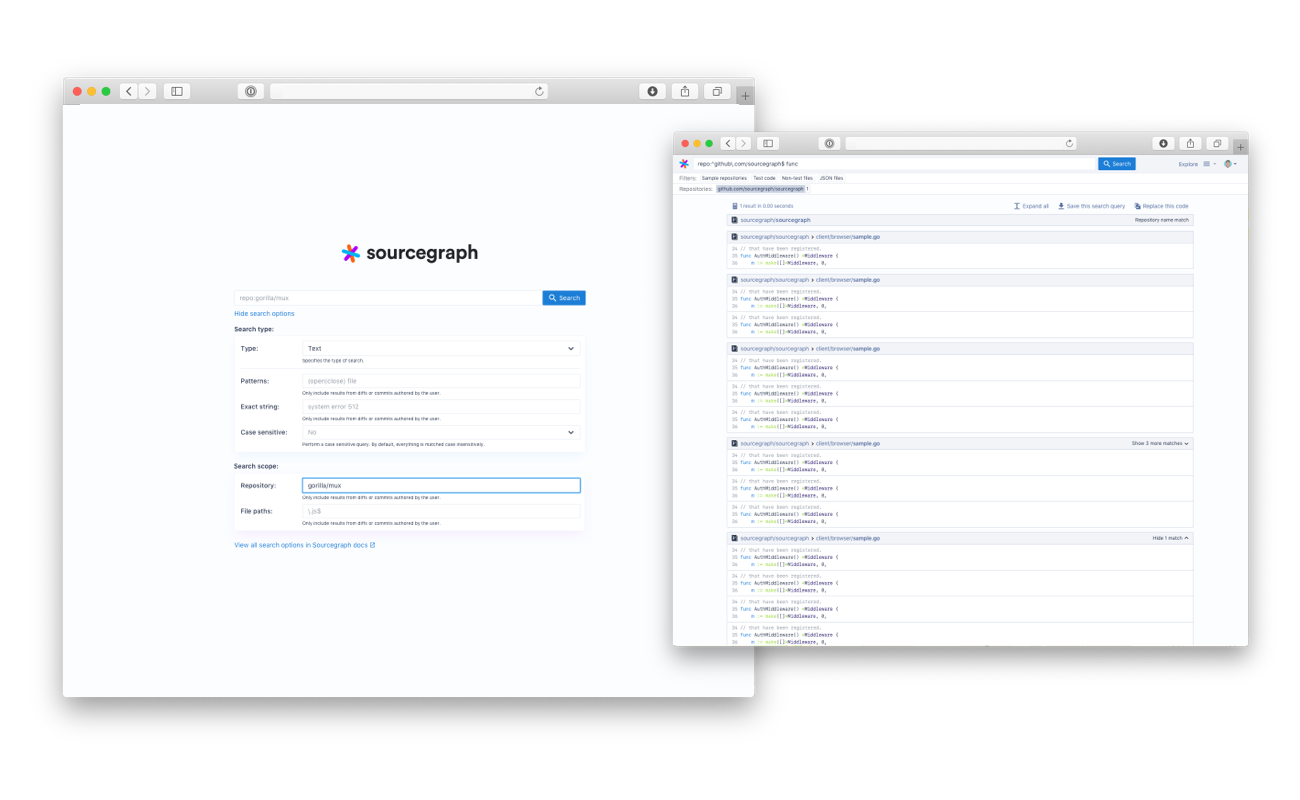Apply the Text code filter
The width and height of the screenshot is (1300, 800).
click(x=764, y=178)
